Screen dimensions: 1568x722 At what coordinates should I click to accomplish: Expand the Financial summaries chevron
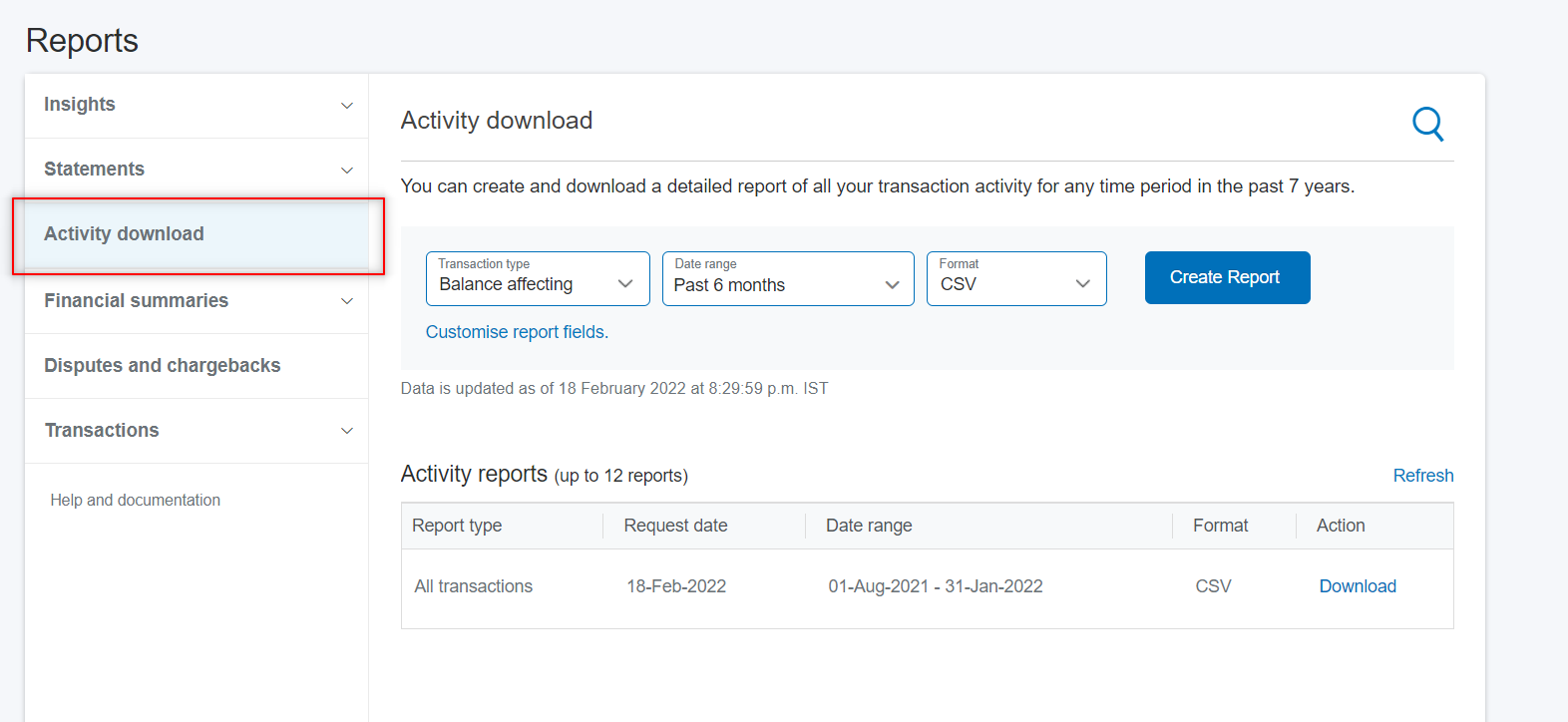click(x=347, y=301)
